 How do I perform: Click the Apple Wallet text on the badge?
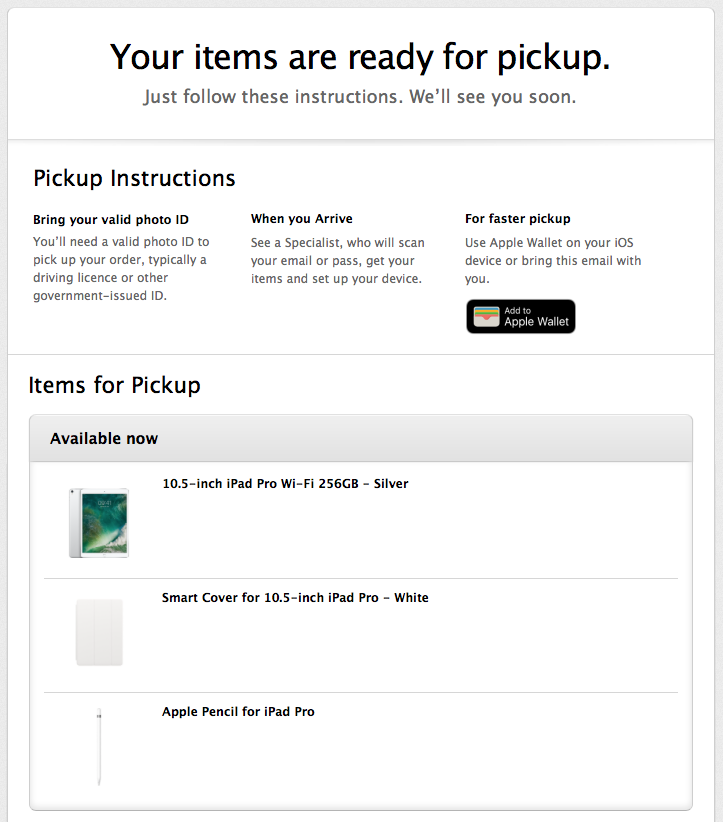(x=536, y=322)
